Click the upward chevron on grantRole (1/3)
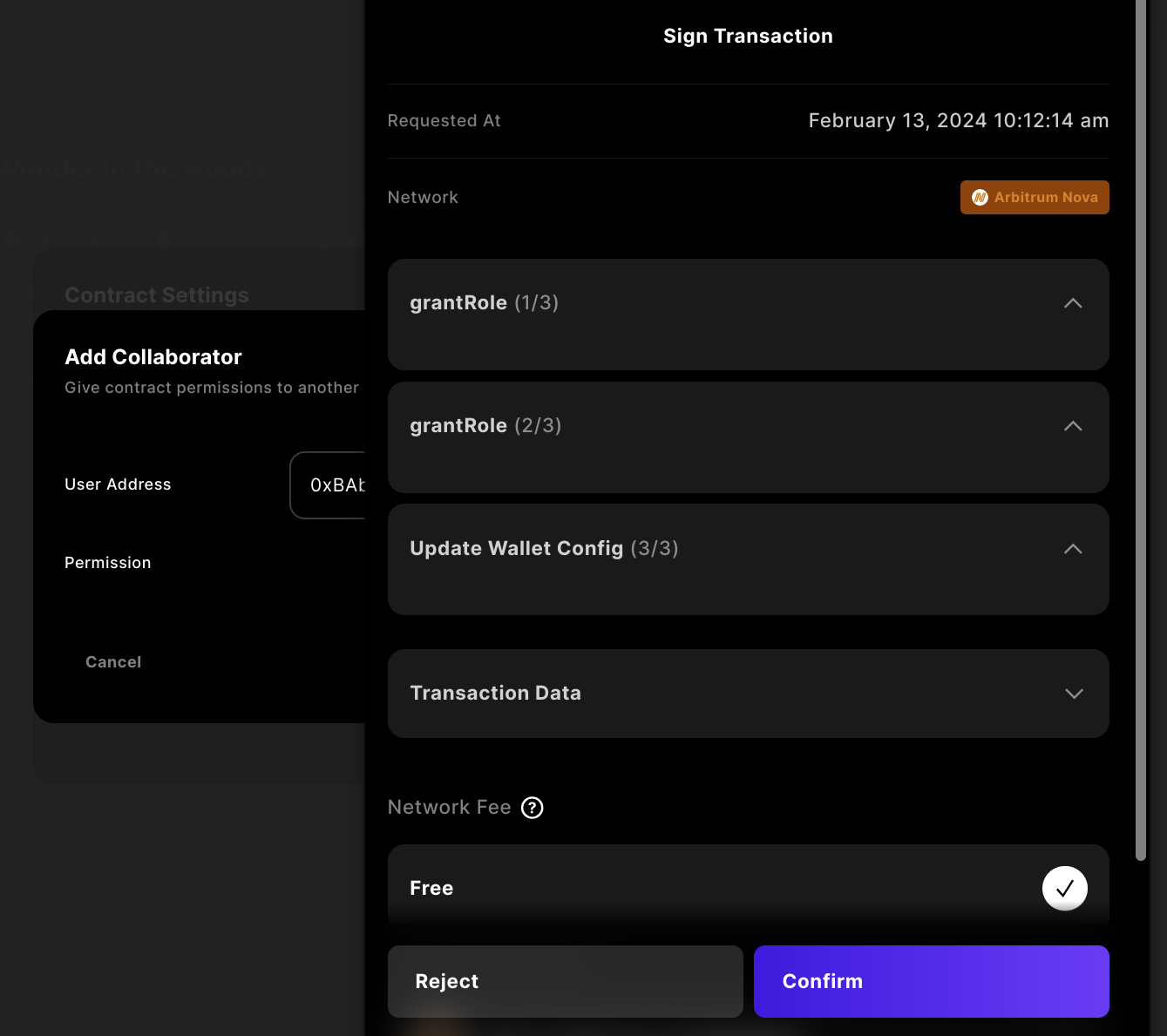Image resolution: width=1167 pixels, height=1036 pixels. click(1073, 303)
